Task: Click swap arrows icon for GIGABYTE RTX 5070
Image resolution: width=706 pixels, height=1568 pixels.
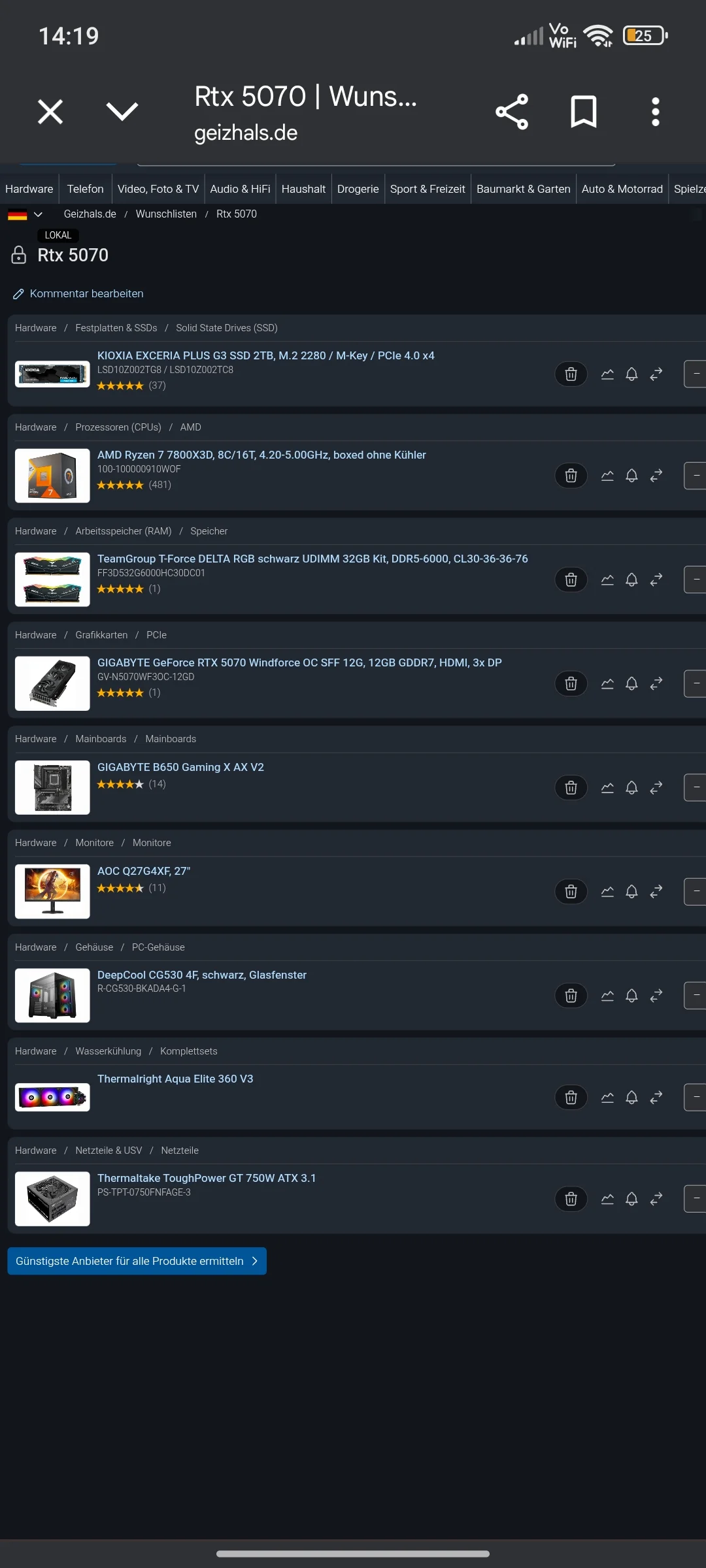Action: click(x=656, y=683)
